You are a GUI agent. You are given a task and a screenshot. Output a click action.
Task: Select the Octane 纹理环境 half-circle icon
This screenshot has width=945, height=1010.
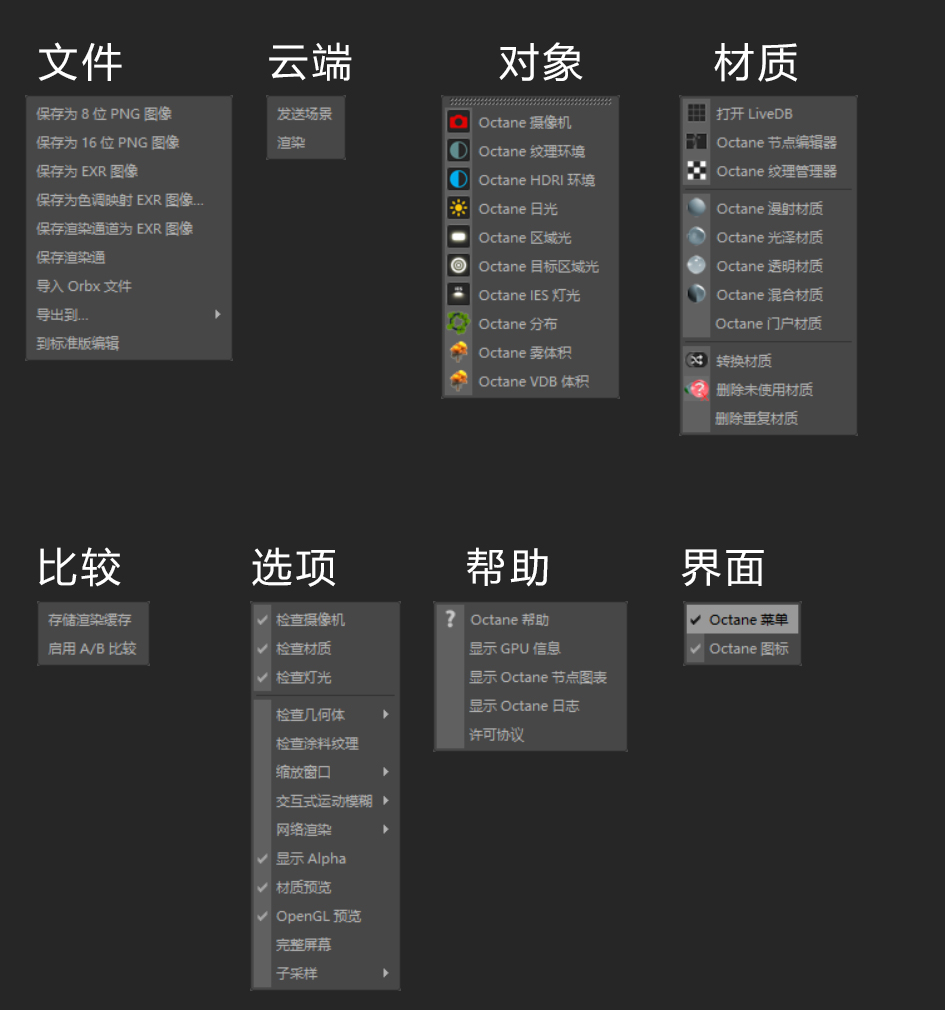click(x=459, y=151)
